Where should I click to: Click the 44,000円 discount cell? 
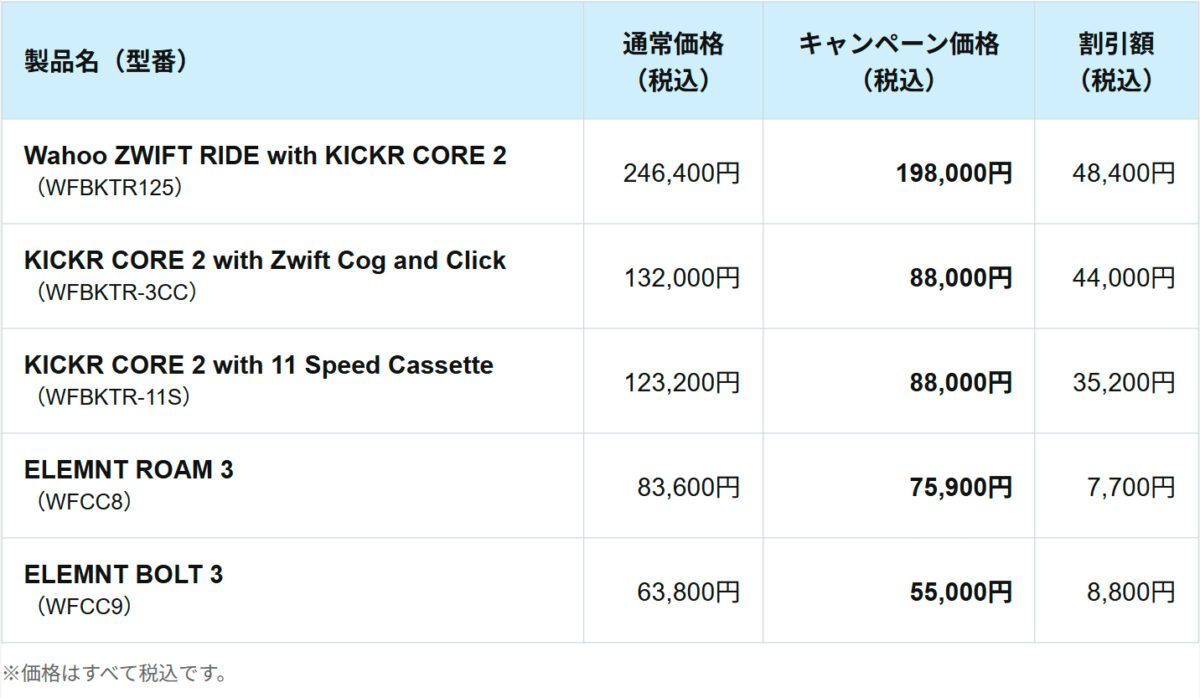click(x=1118, y=278)
